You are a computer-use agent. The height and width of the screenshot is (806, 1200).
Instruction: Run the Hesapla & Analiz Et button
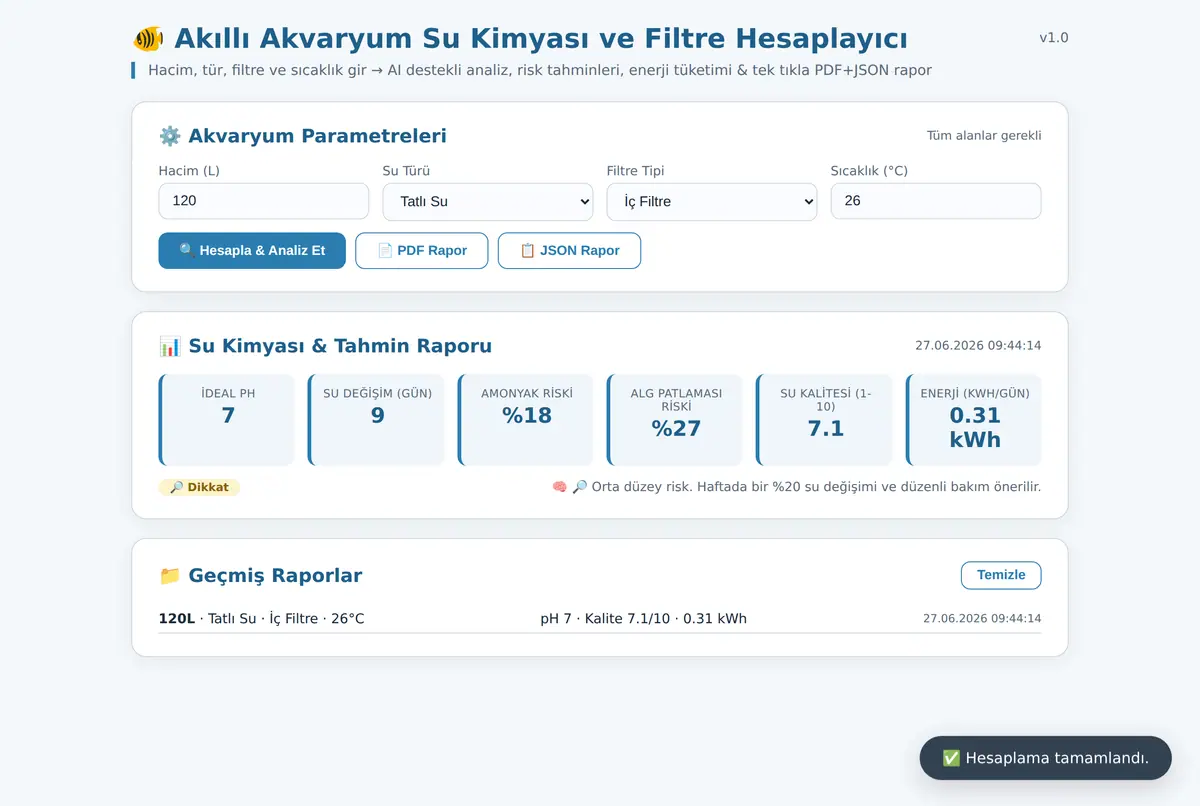point(252,251)
